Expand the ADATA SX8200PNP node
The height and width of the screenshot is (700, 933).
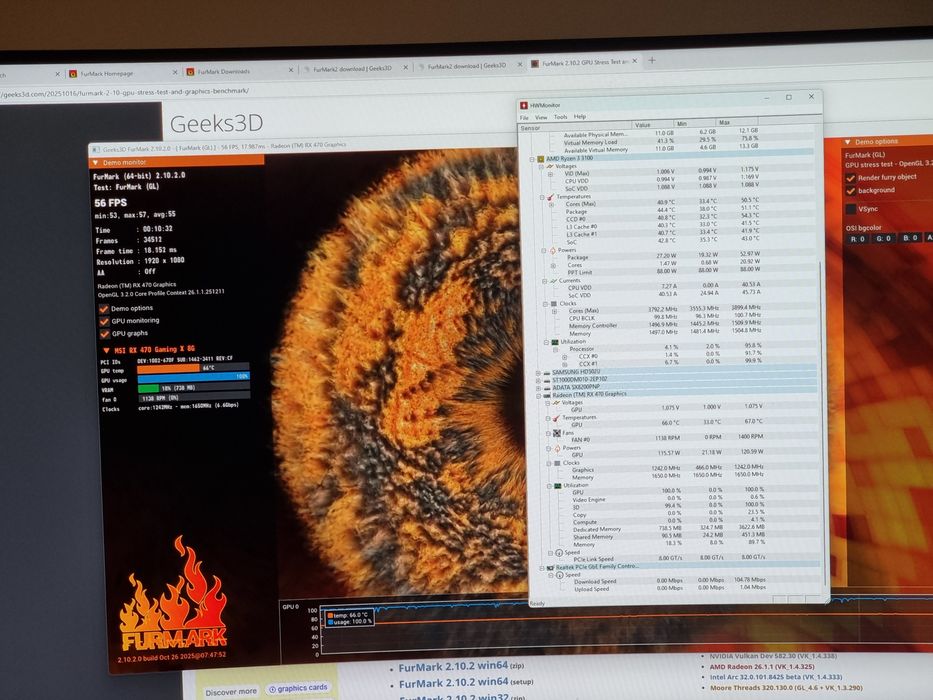538,388
